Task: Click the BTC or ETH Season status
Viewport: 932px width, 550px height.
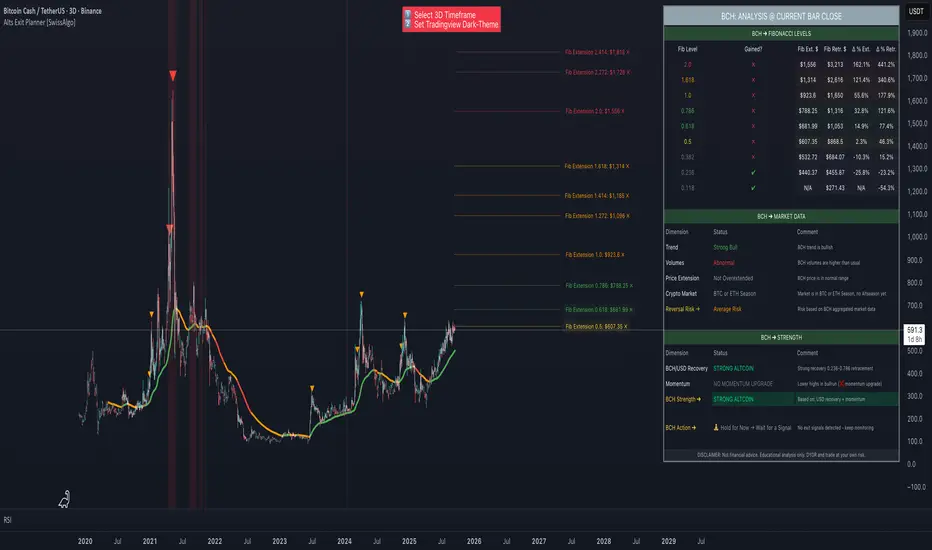Action: (735, 294)
